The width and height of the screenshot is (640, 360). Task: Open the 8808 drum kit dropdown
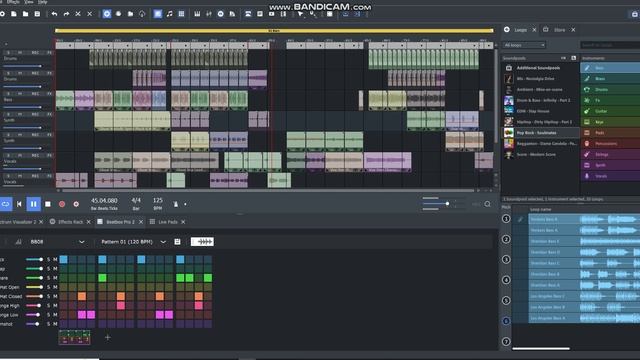82,242
